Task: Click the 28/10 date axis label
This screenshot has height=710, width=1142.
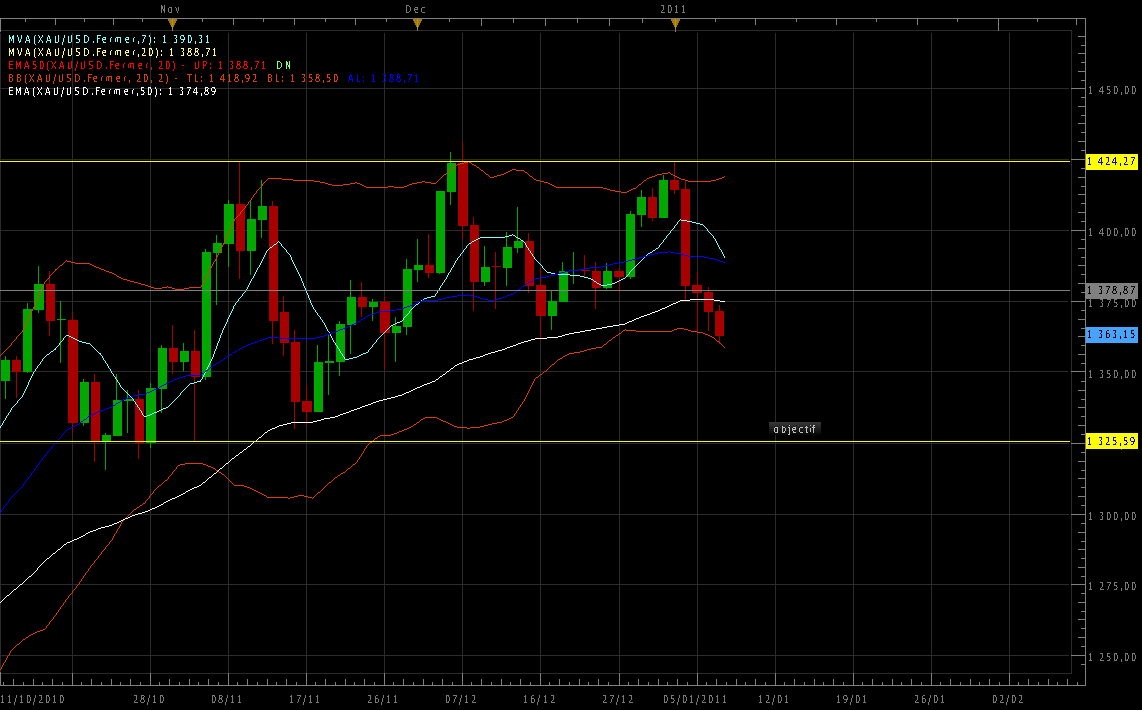Action: pyautogui.click(x=149, y=699)
